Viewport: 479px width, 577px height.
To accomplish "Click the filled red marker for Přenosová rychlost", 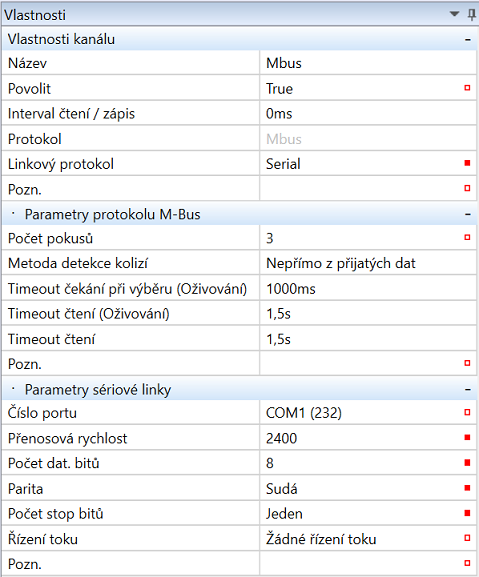I will click(x=467, y=438).
